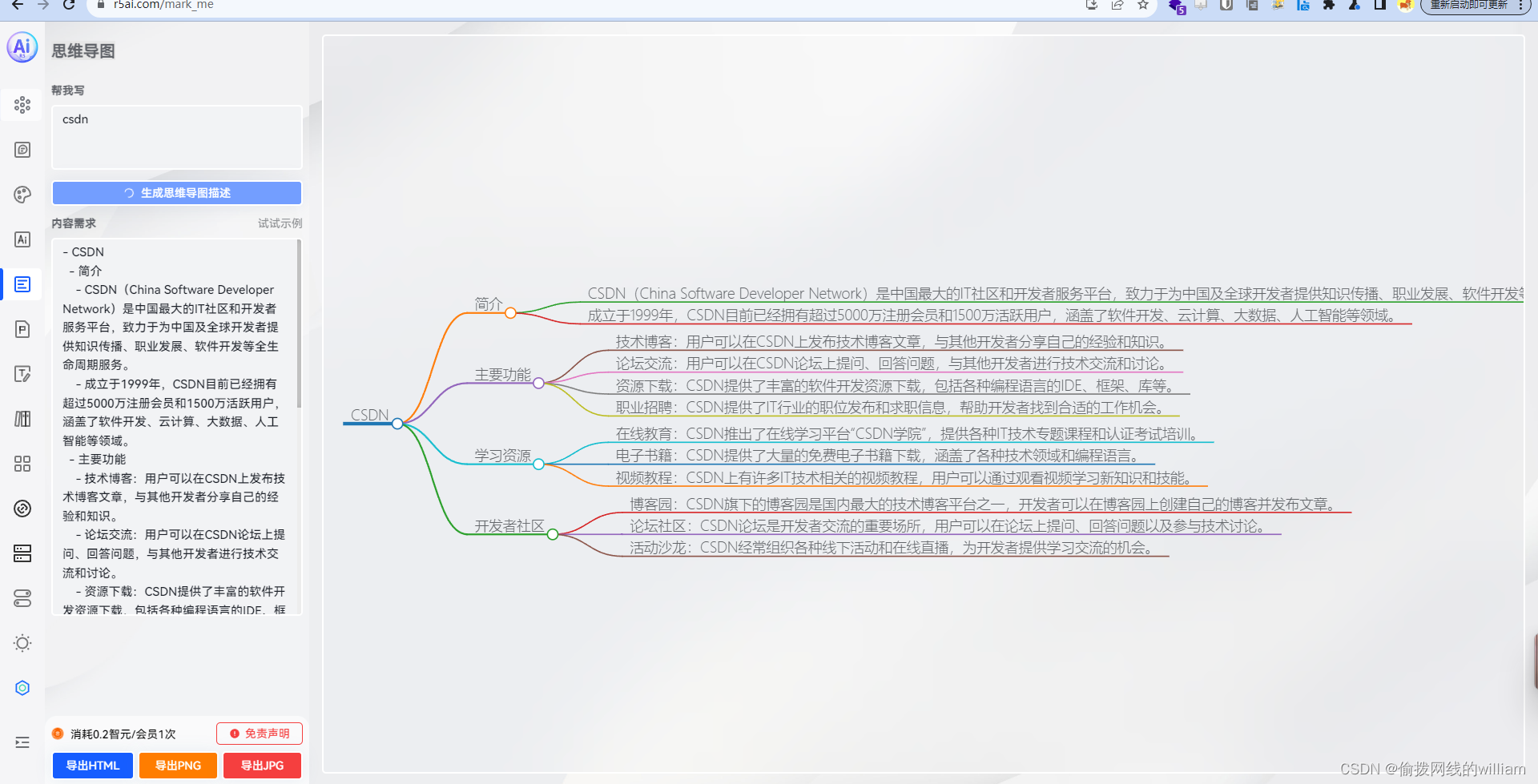Click the China Software Developer Network leaf node
1538x784 pixels.
[1055, 294]
